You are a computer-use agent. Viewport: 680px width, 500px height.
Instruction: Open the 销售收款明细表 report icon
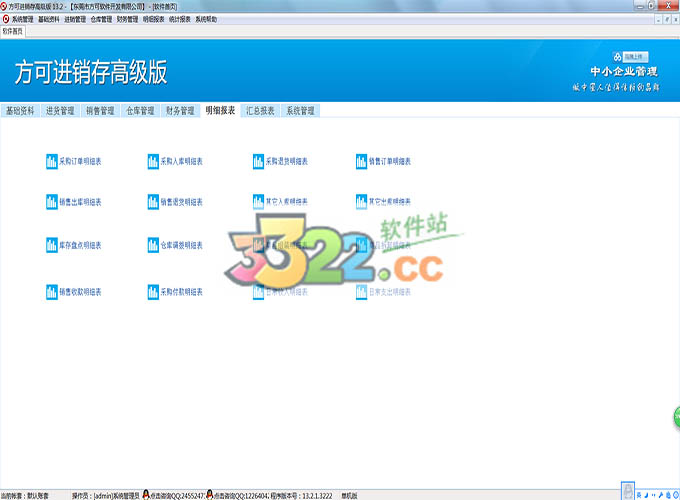(52, 292)
